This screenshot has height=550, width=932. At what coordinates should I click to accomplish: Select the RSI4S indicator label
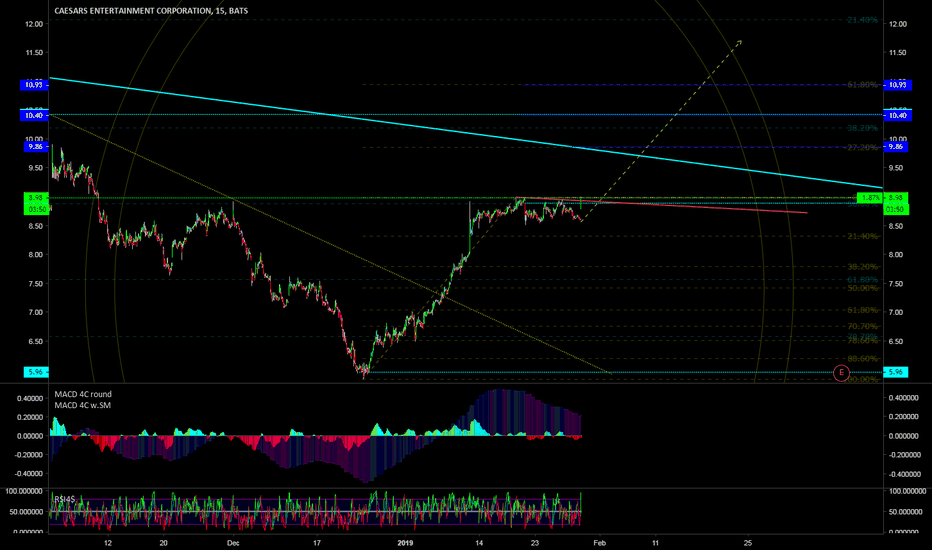(64, 499)
